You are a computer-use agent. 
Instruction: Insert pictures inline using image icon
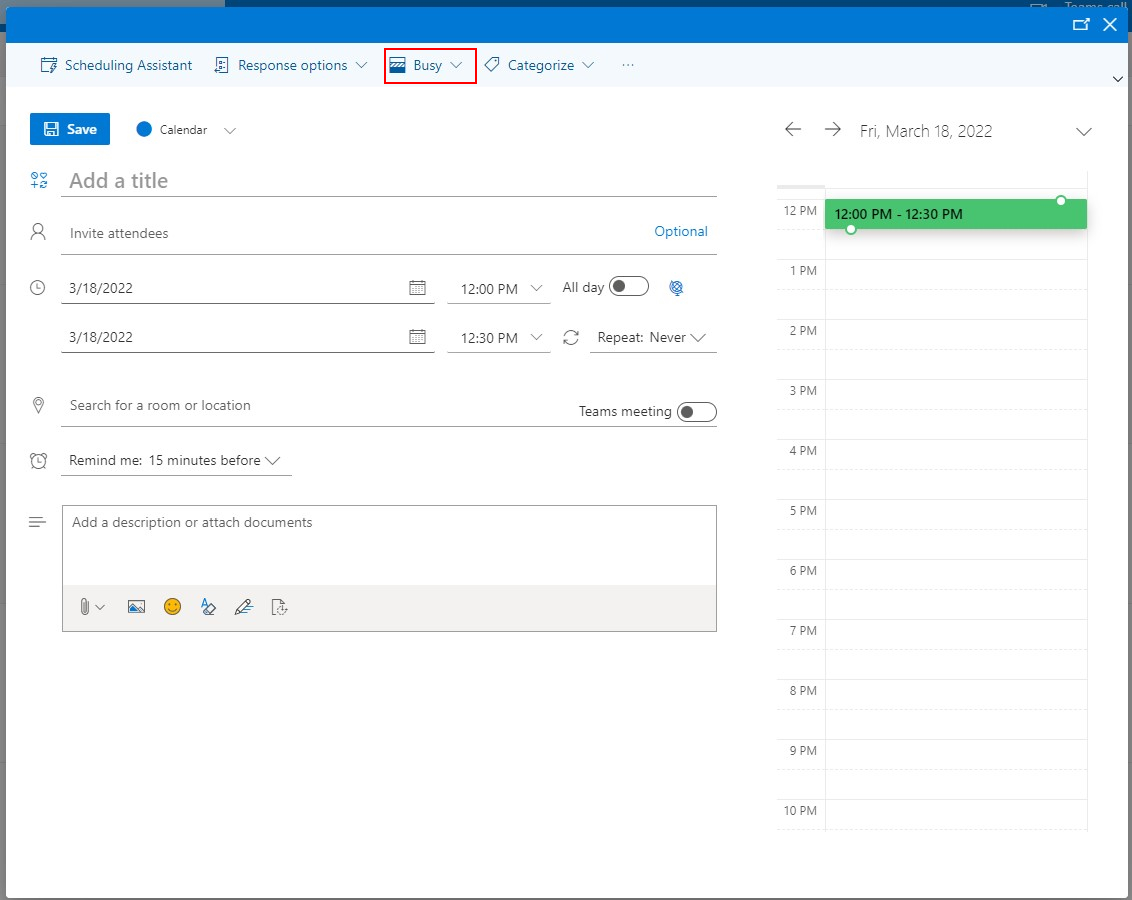point(137,607)
